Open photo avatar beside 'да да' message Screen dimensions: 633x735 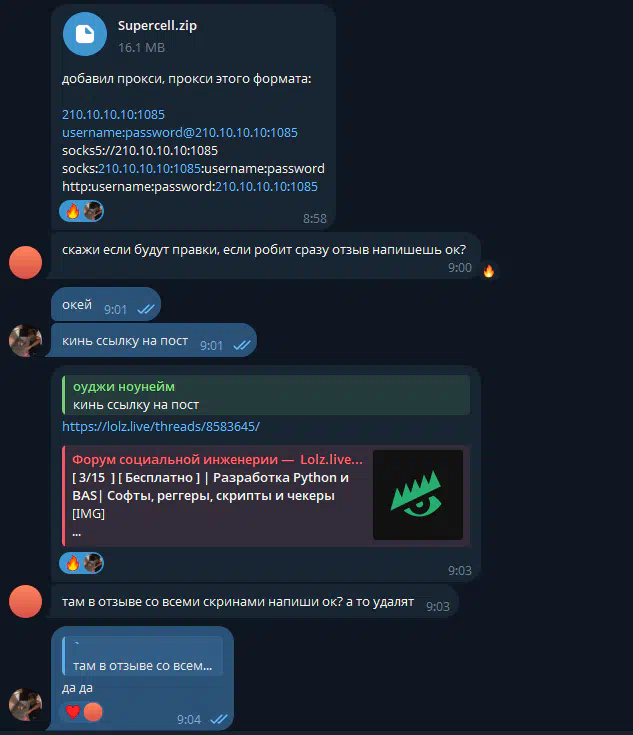(x=25, y=705)
